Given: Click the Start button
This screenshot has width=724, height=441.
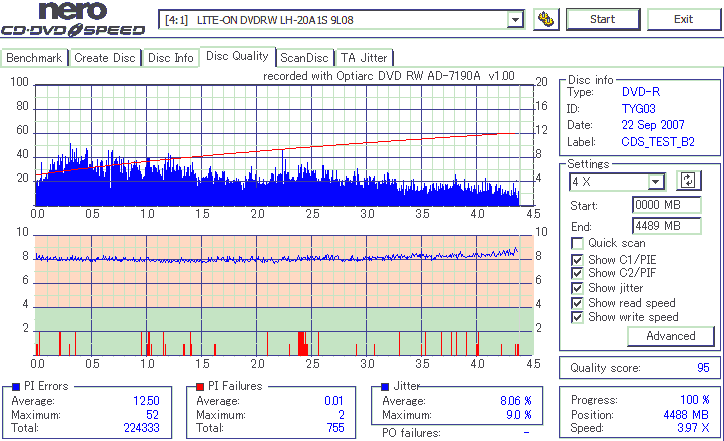Looking at the screenshot, I should point(603,19).
